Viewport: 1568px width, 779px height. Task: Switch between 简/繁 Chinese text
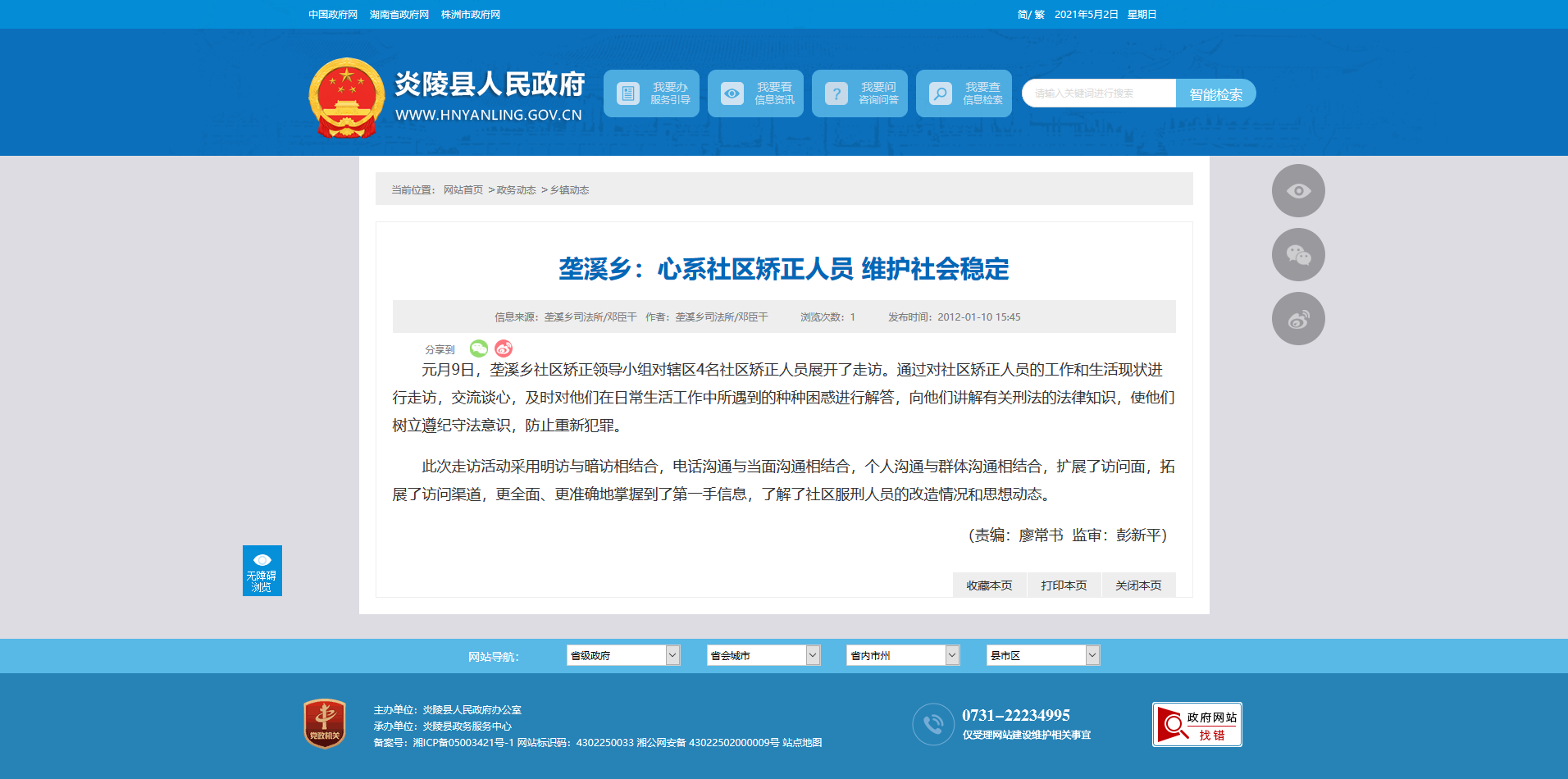pos(1031,15)
